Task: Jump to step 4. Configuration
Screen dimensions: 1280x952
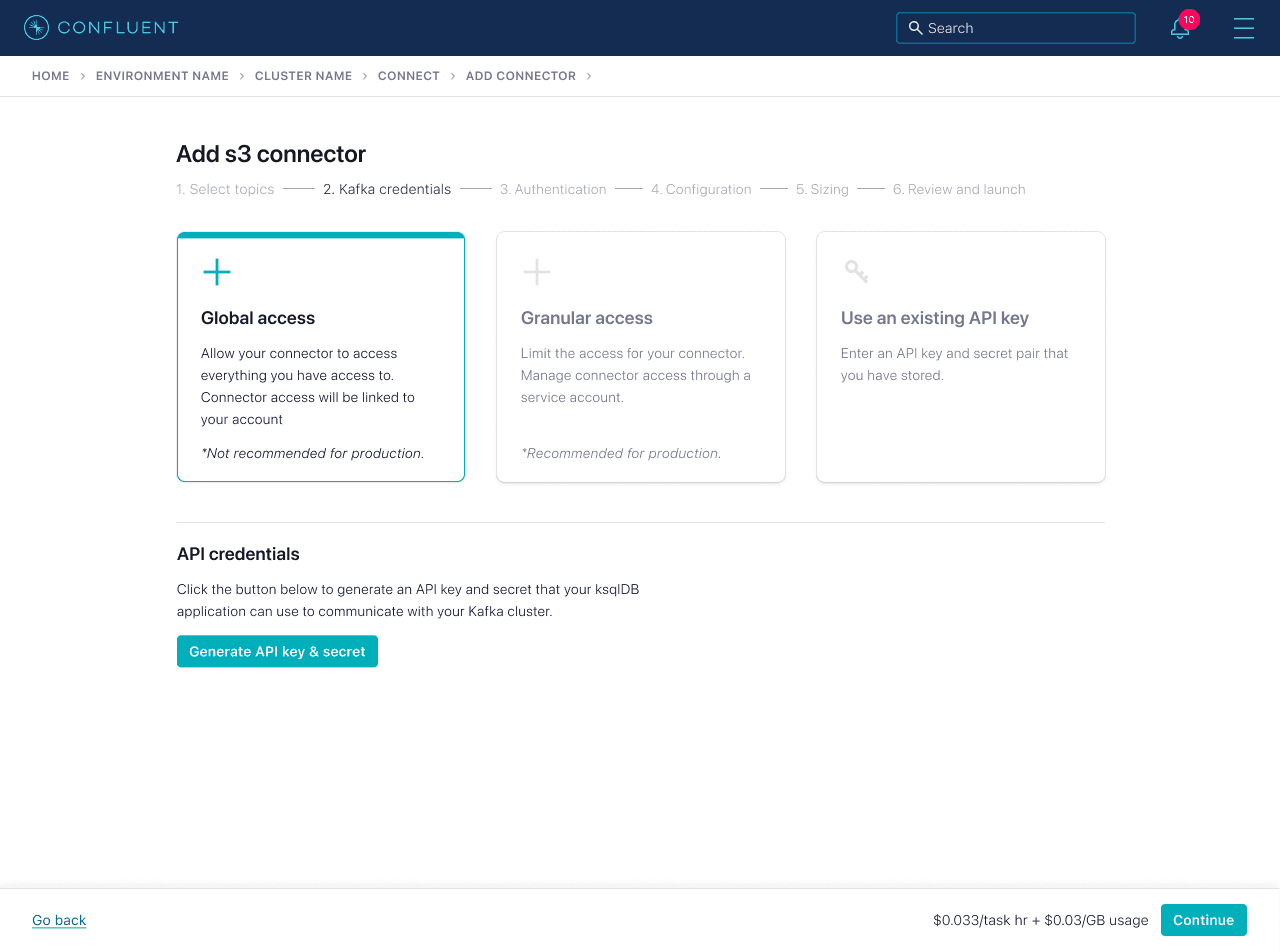Action: pyautogui.click(x=701, y=189)
